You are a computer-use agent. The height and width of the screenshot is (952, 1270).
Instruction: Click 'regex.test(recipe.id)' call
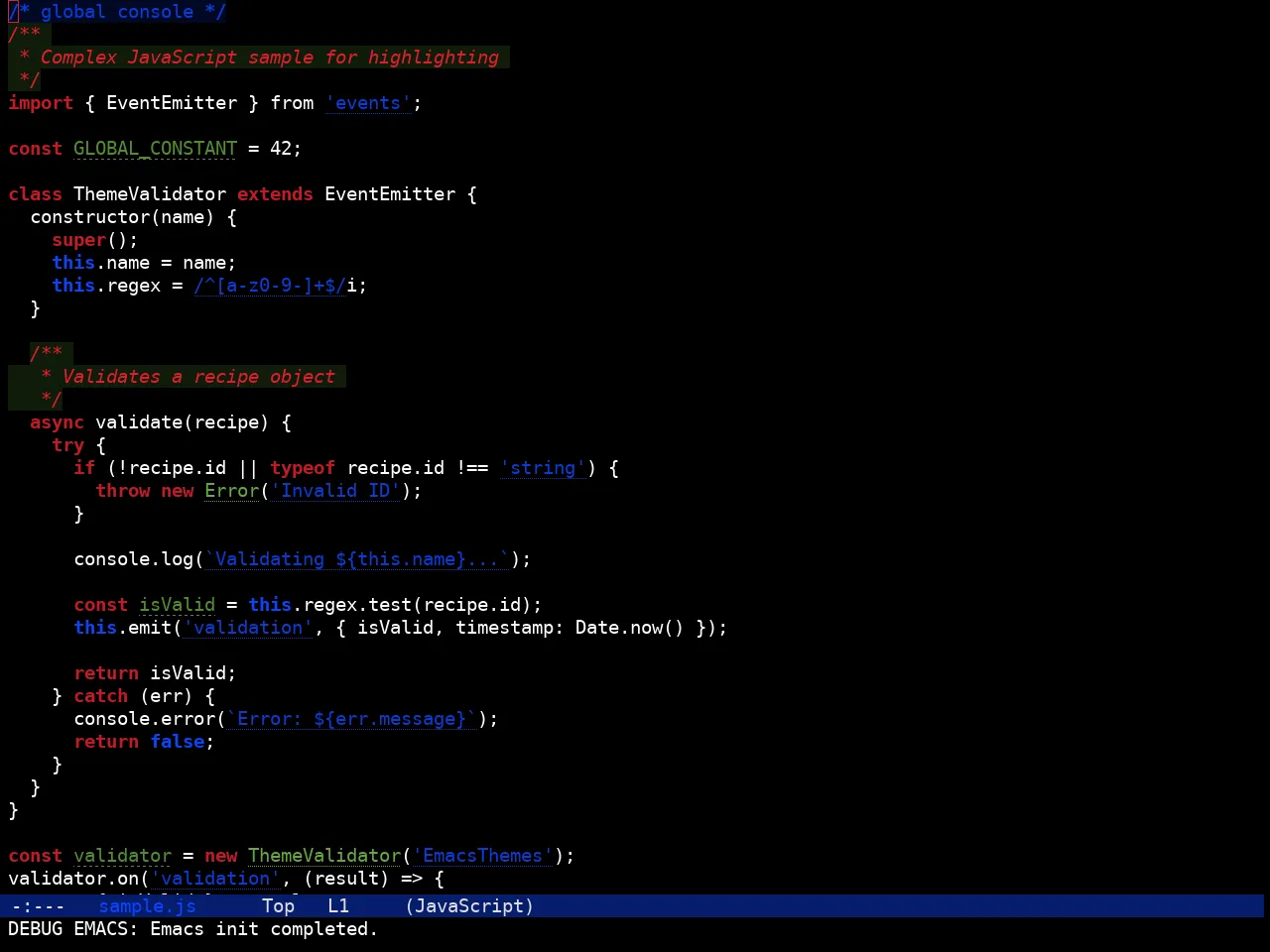click(417, 605)
